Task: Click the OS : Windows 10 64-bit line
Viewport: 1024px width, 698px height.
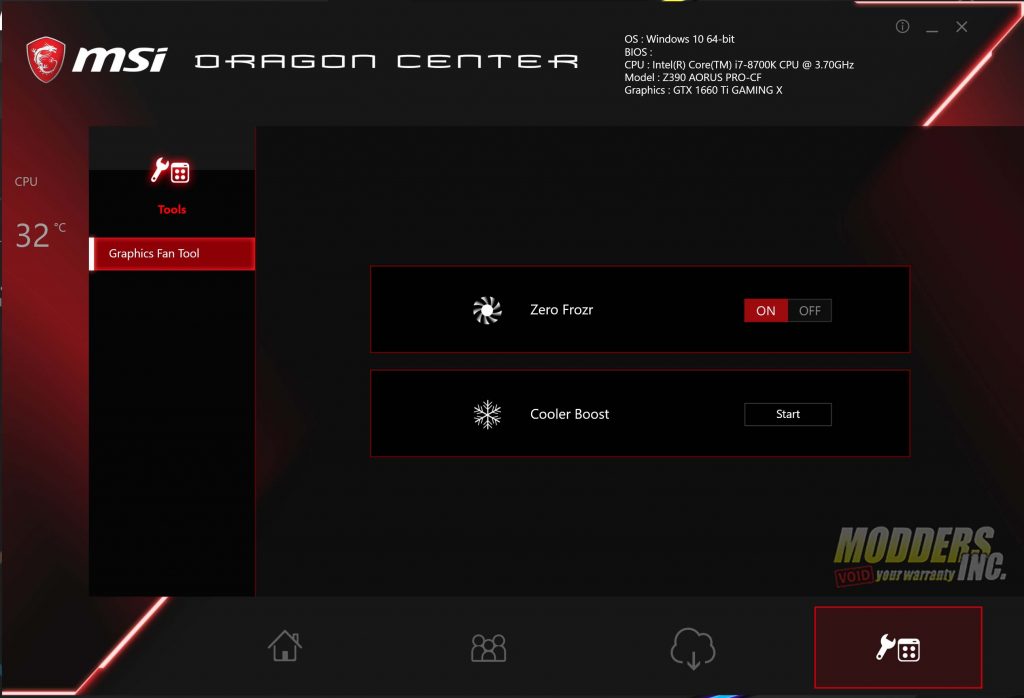Action: tap(679, 39)
